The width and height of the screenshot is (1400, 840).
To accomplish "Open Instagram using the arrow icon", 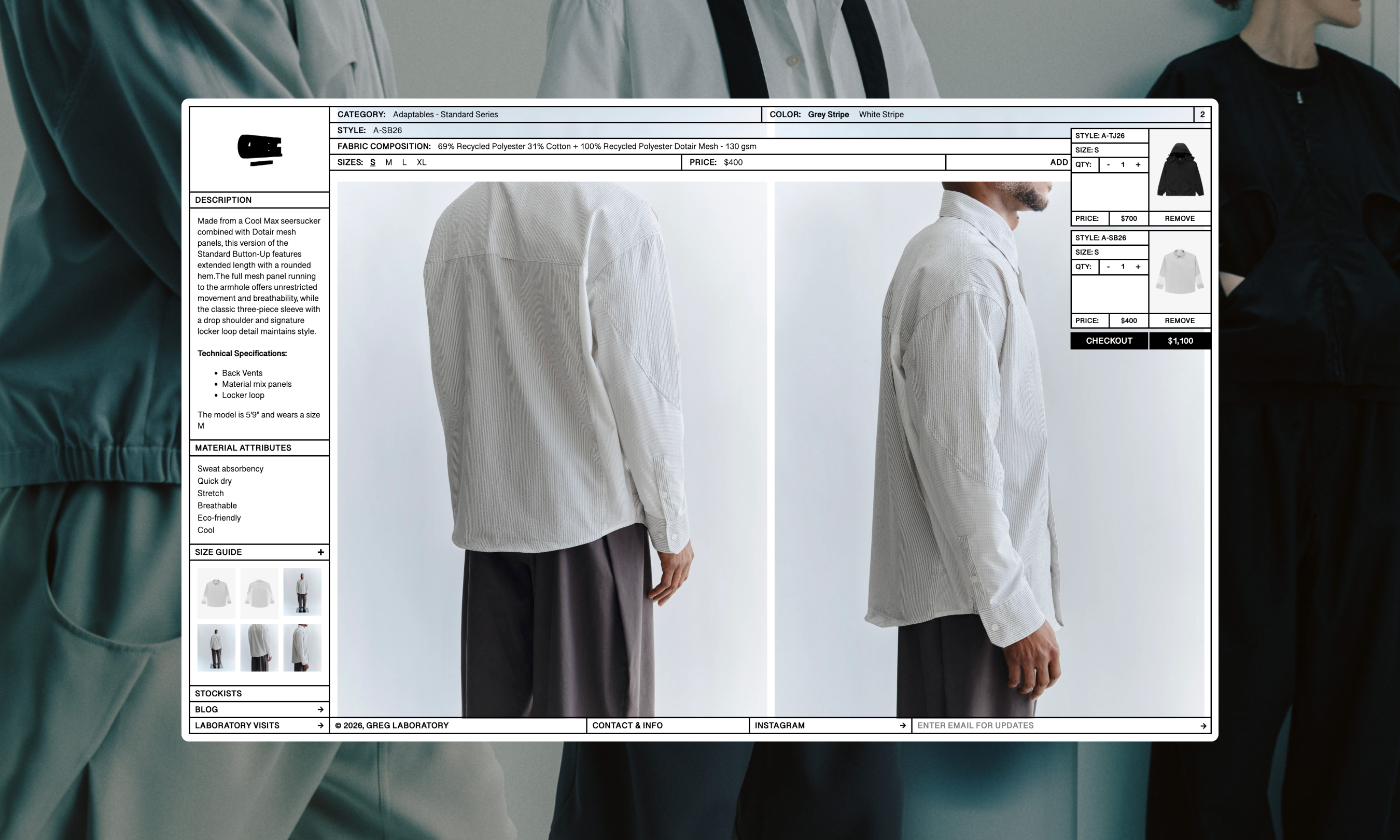I will click(x=904, y=725).
